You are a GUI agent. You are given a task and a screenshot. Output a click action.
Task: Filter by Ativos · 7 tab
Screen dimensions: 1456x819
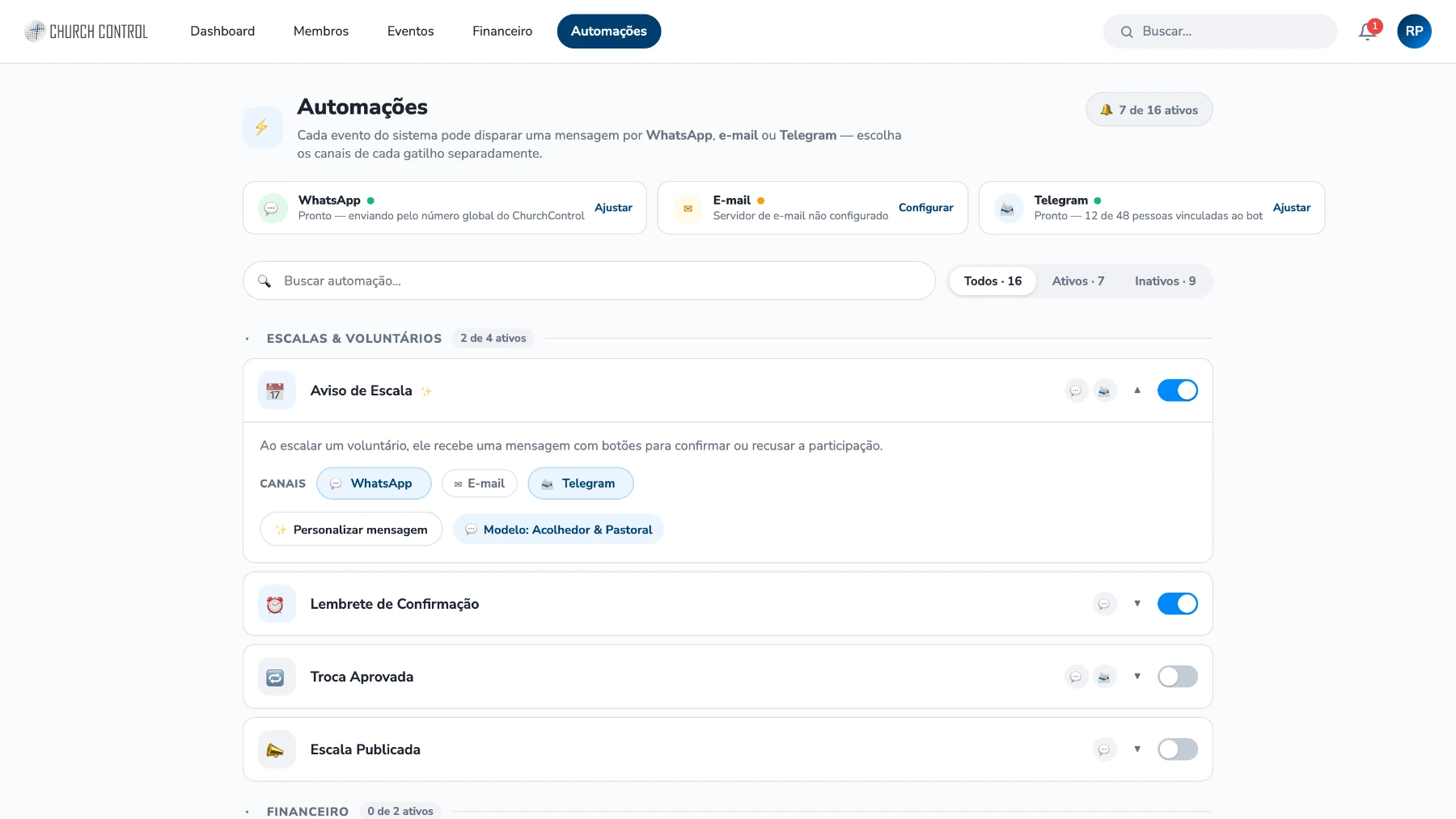(x=1078, y=281)
